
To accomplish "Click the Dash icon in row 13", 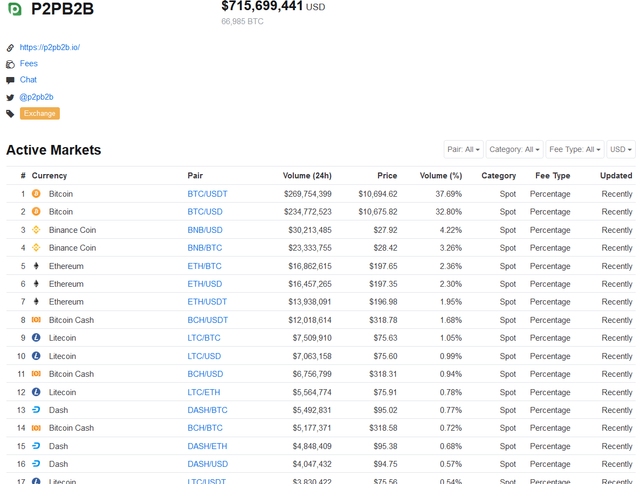I will (36, 410).
